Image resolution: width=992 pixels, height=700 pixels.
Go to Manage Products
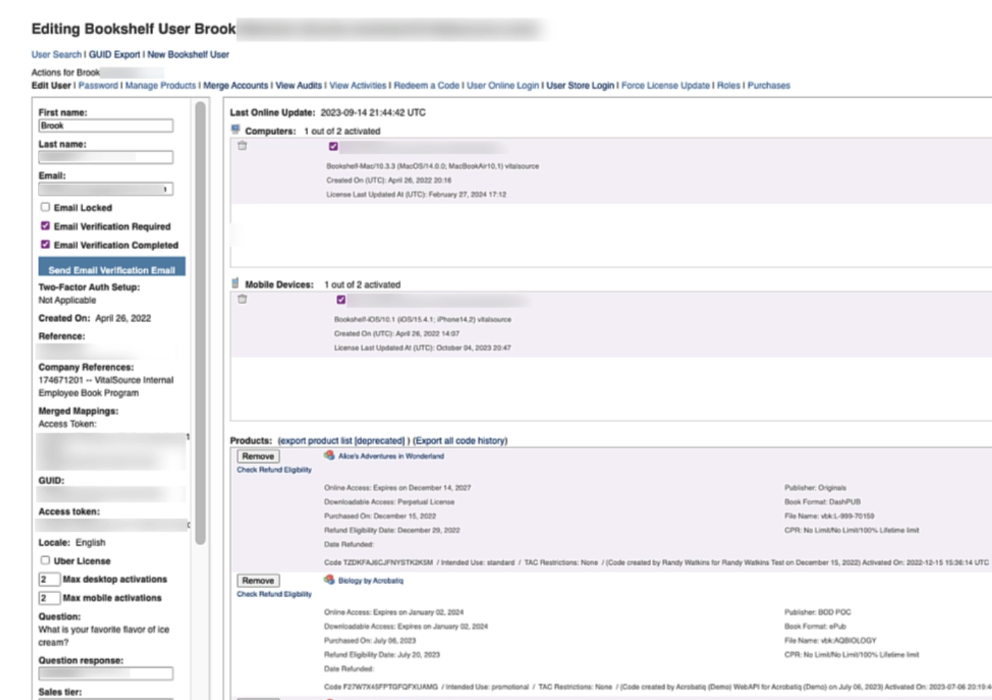pos(161,85)
